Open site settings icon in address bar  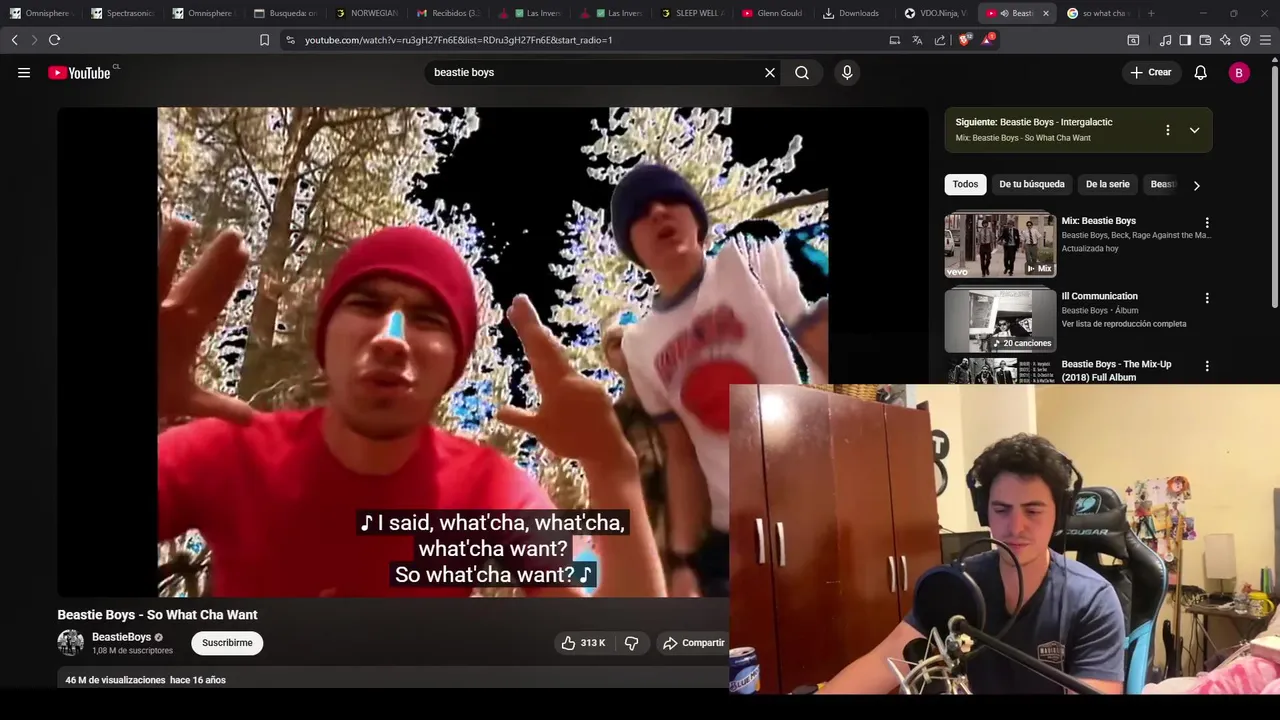point(290,40)
